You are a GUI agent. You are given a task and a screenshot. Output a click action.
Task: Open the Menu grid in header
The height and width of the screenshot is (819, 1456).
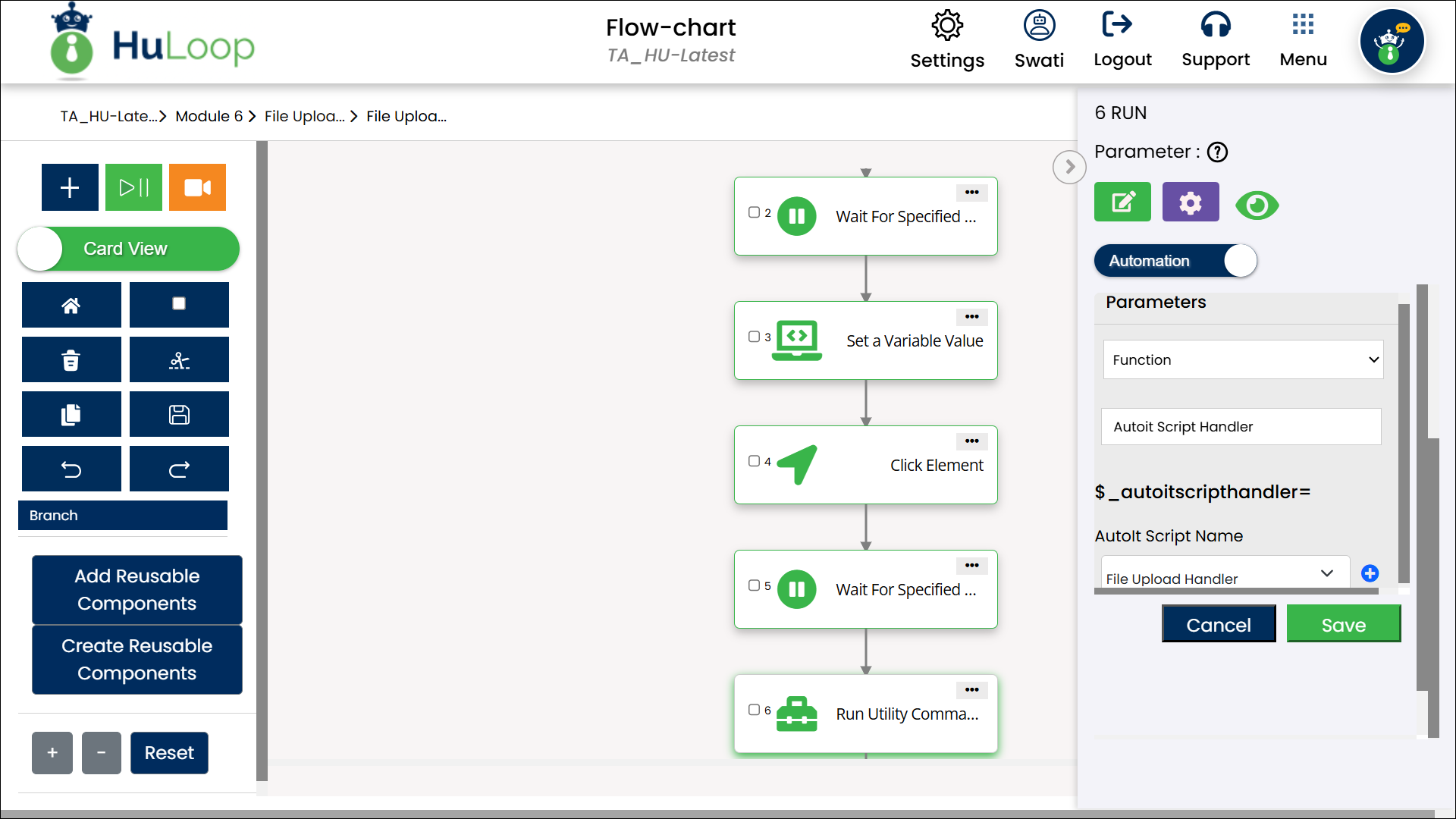pyautogui.click(x=1303, y=39)
